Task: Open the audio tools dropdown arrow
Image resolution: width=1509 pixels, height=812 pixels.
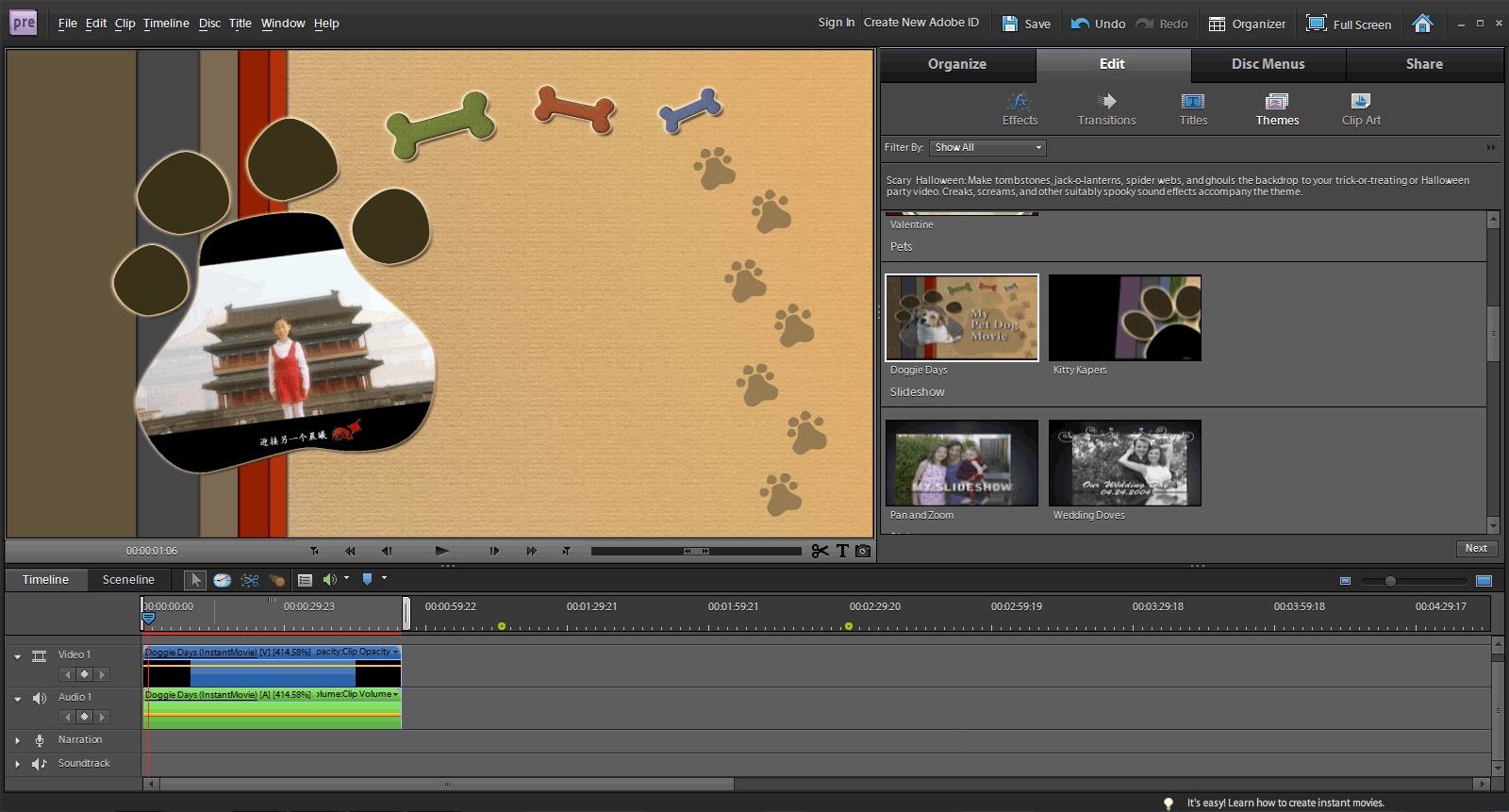Action: tap(346, 578)
